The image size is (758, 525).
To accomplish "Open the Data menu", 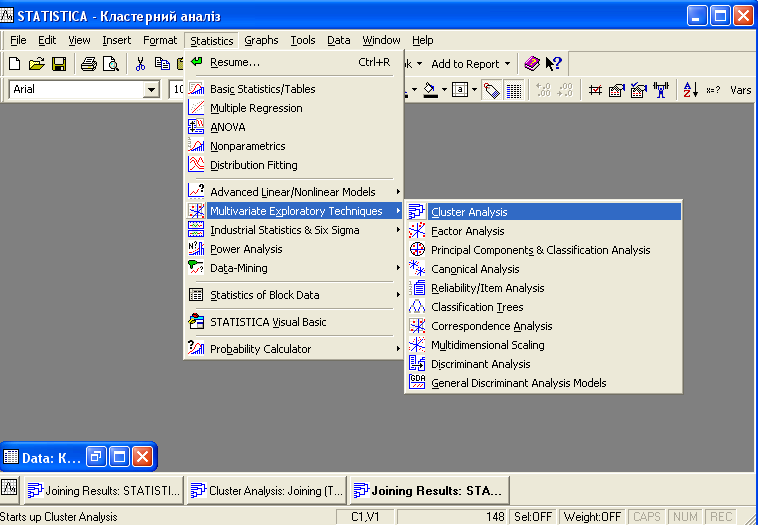I will click(338, 40).
